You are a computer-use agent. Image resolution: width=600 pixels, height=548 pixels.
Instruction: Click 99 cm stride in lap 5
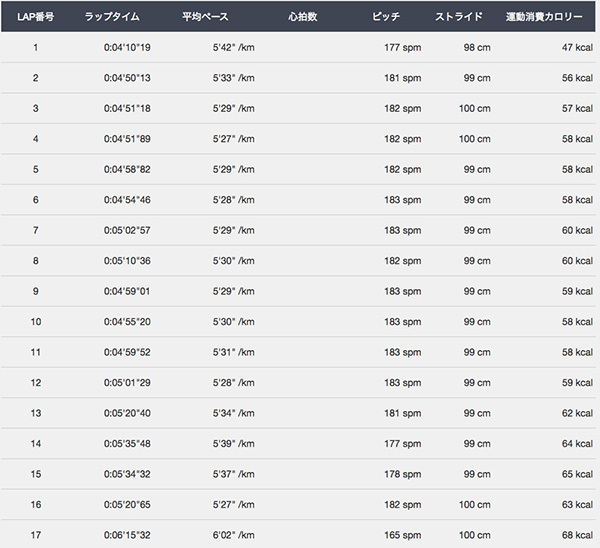click(x=477, y=170)
